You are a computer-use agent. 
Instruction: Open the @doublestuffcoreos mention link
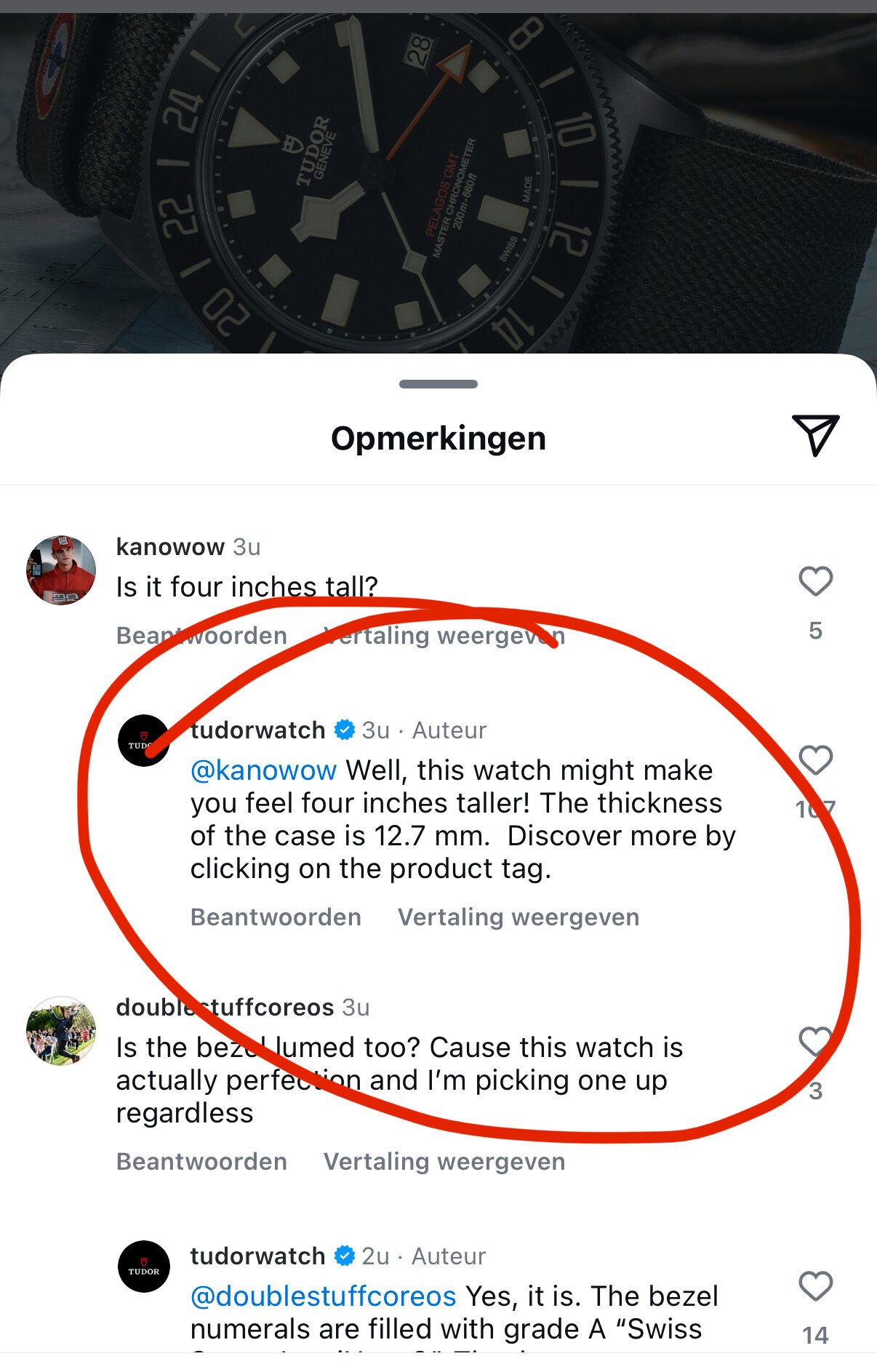coord(324,1296)
